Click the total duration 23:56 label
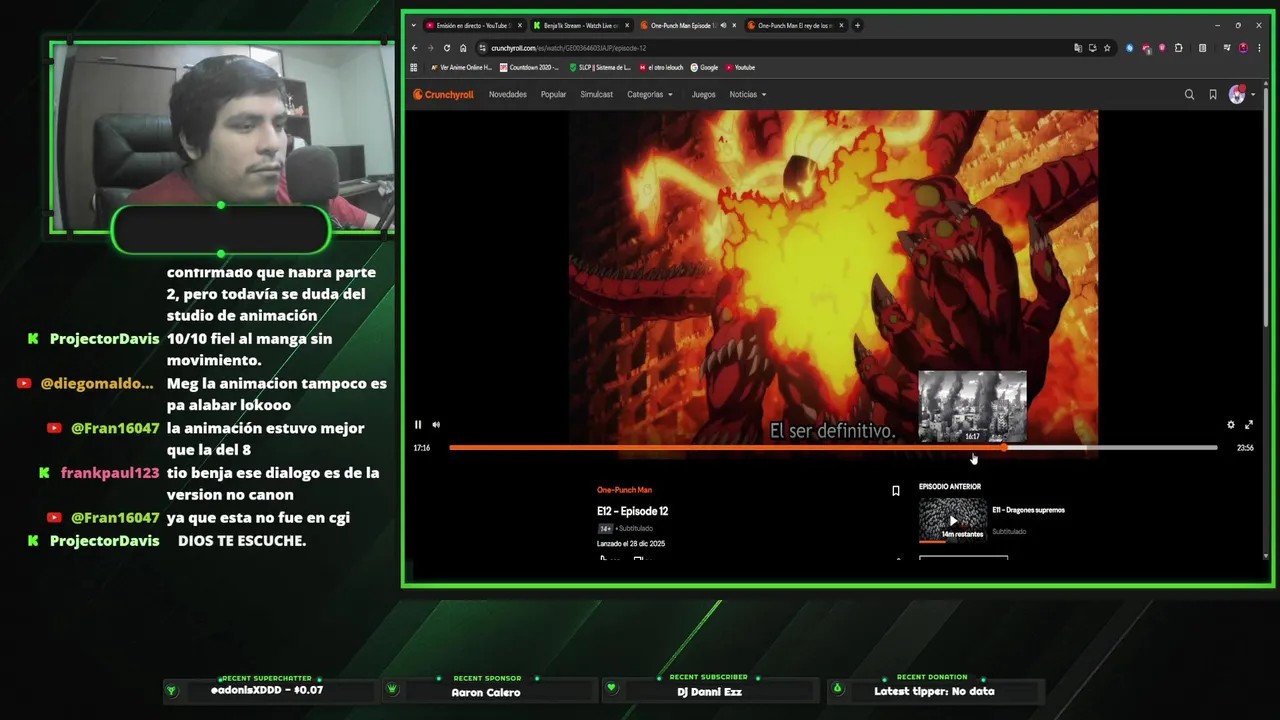1280x720 pixels. coord(1245,448)
